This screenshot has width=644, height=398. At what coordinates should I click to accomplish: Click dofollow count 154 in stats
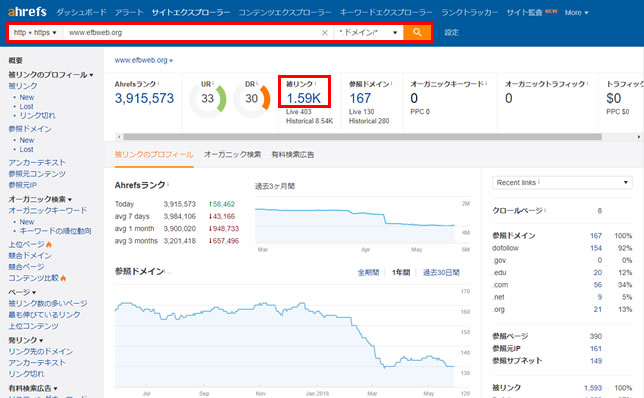point(596,248)
